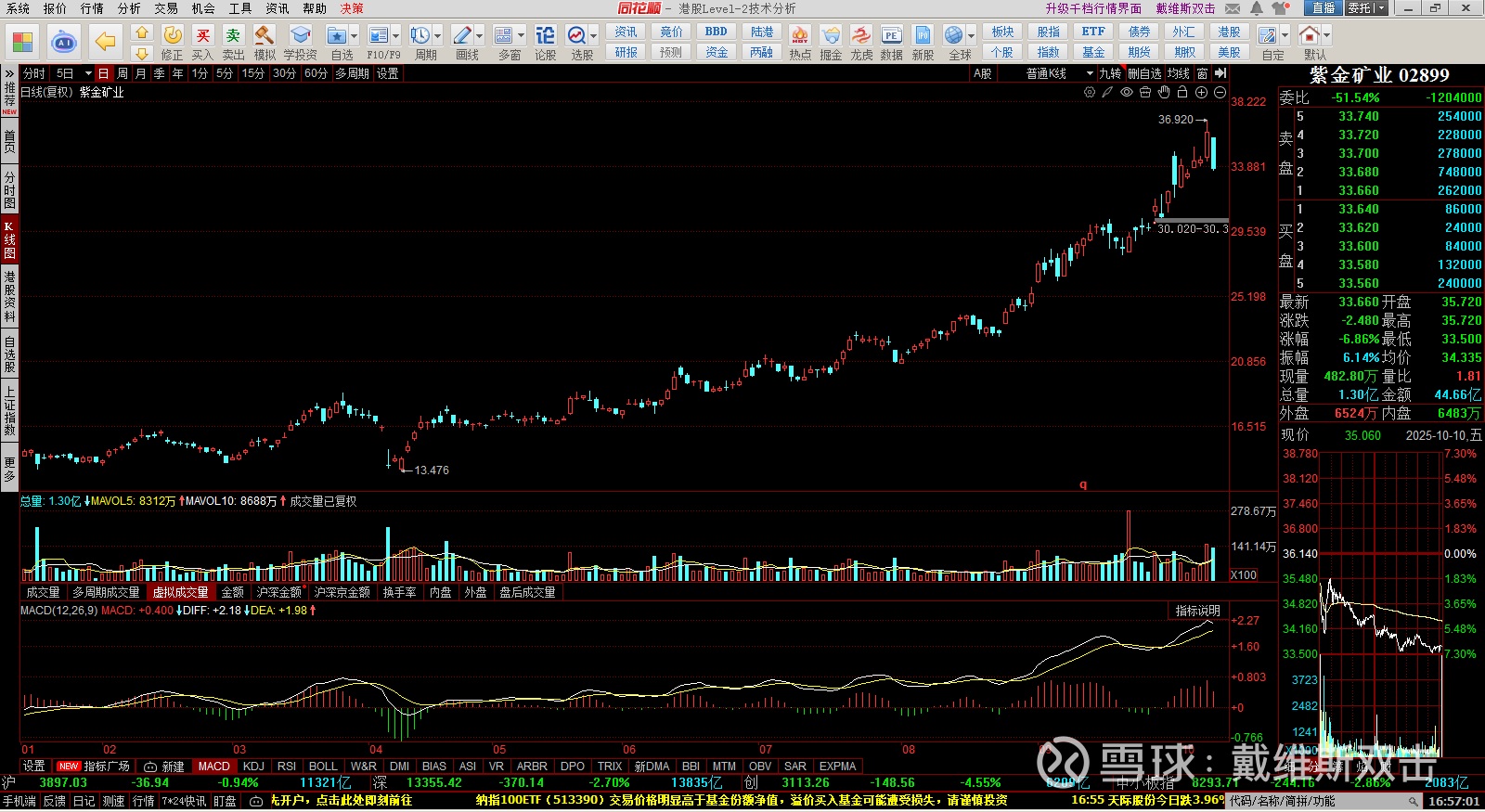
Task: Open the 系统 menu
Action: [18, 8]
